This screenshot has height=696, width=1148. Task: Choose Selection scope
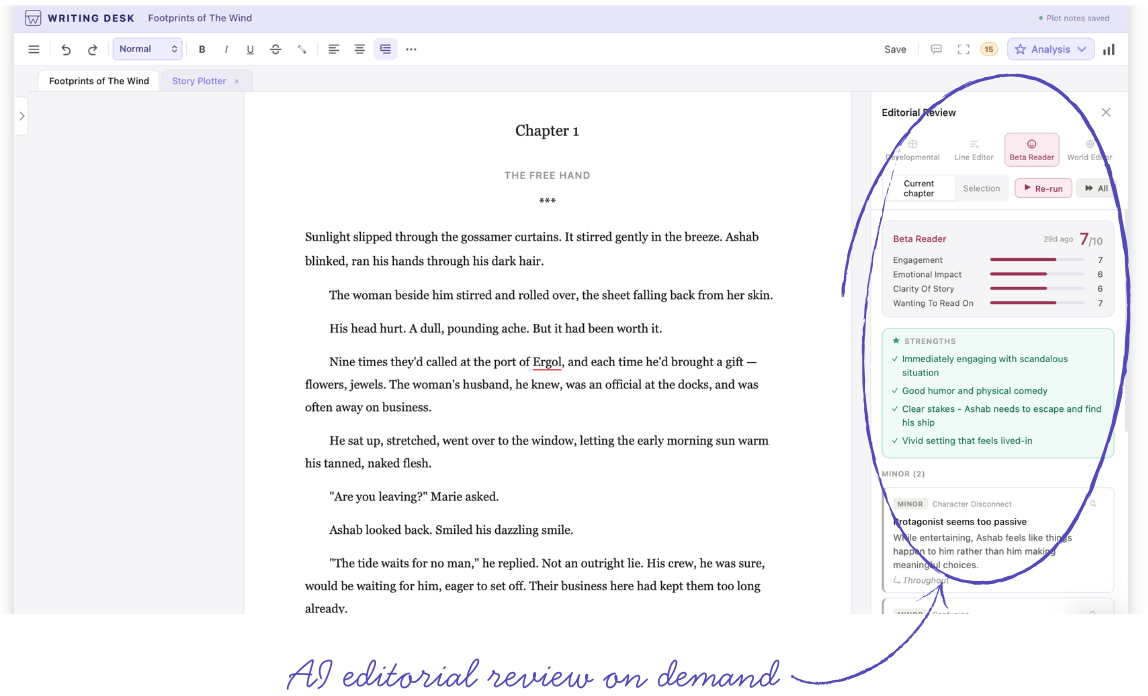[x=981, y=189]
